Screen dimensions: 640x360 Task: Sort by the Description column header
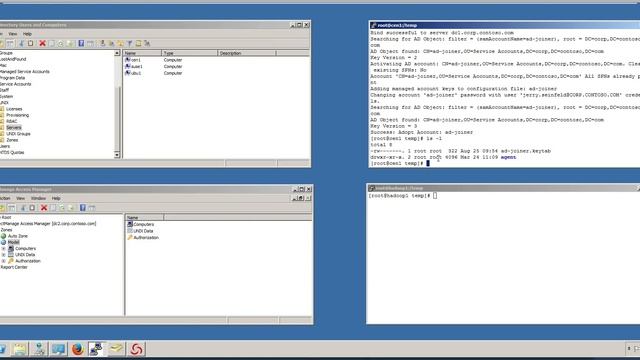point(247,53)
